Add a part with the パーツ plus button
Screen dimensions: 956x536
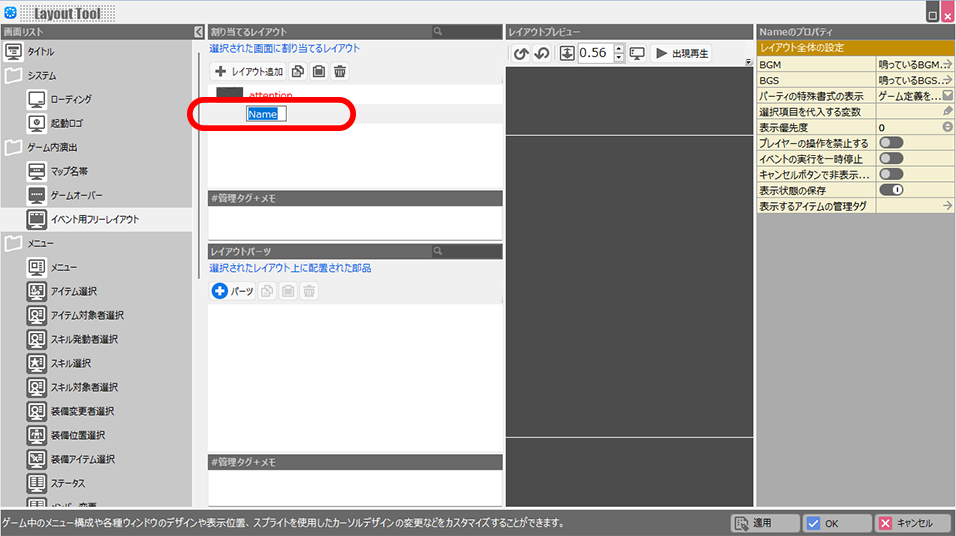coord(232,291)
